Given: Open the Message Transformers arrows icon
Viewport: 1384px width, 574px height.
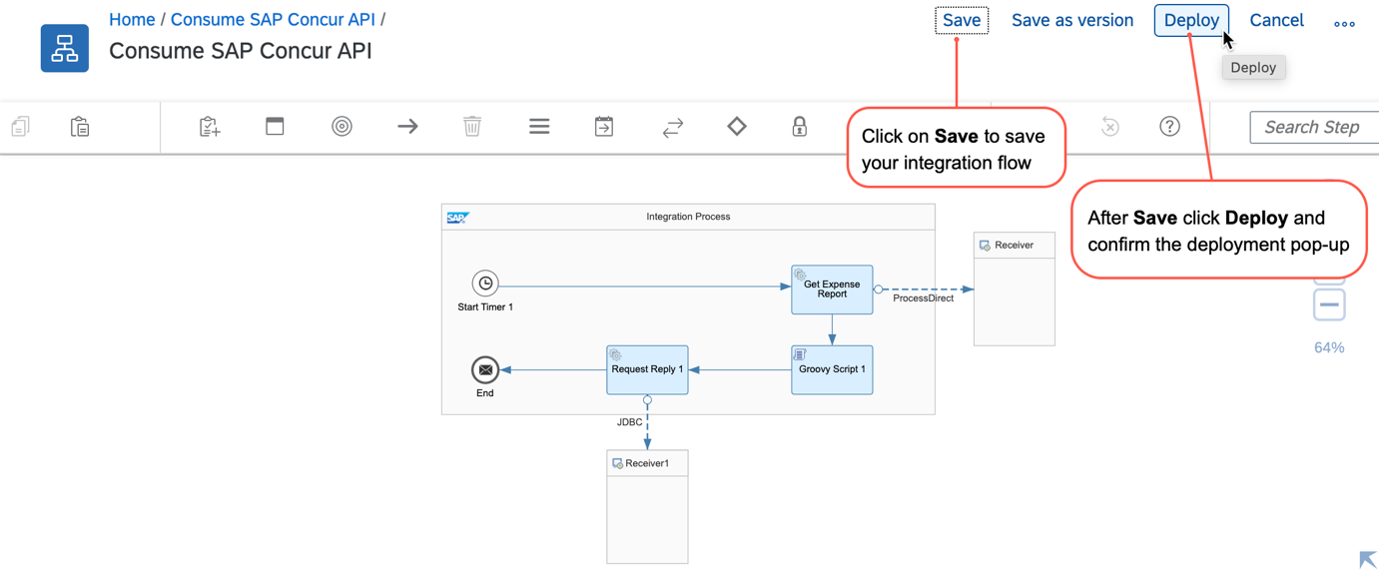Looking at the screenshot, I should 673,127.
